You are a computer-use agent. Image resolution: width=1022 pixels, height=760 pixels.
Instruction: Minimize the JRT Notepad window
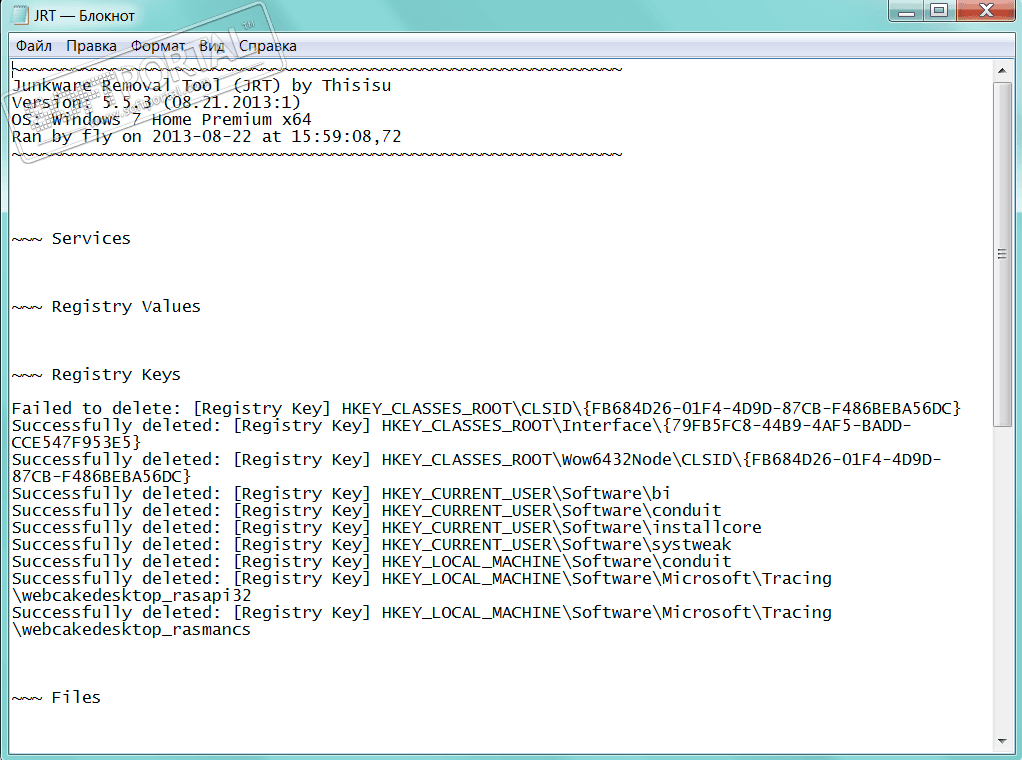[x=906, y=11]
